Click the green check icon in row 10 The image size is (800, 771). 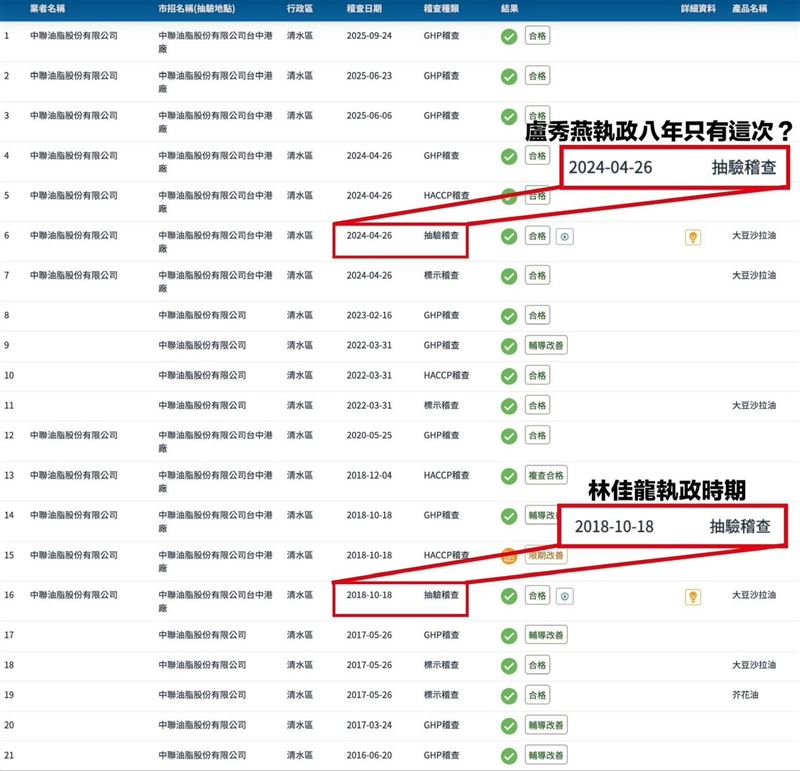(x=509, y=376)
